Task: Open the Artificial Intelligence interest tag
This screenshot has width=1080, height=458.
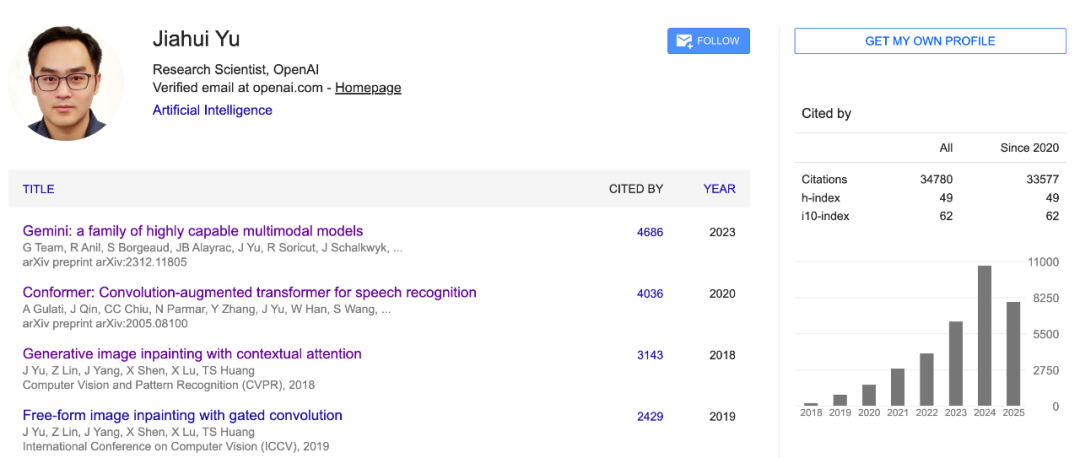Action: pos(212,110)
